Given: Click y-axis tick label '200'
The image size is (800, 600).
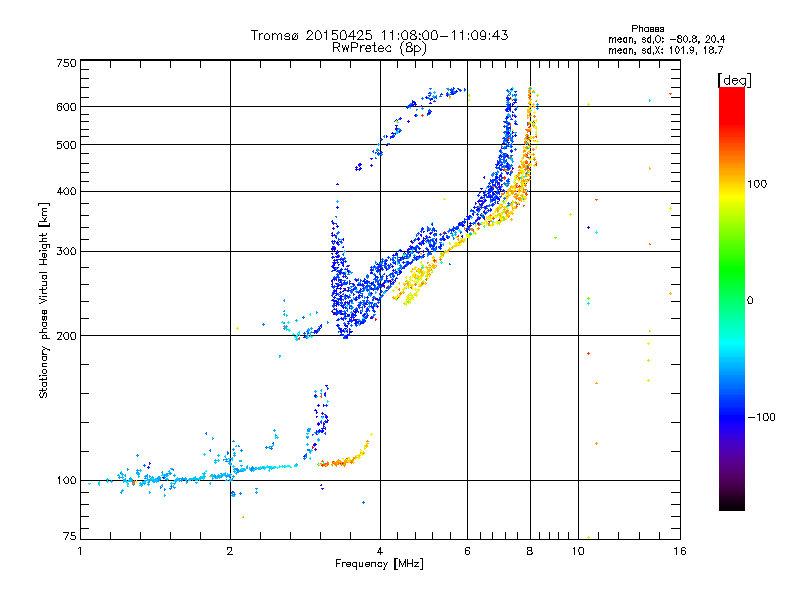Looking at the screenshot, I should (x=66, y=336).
